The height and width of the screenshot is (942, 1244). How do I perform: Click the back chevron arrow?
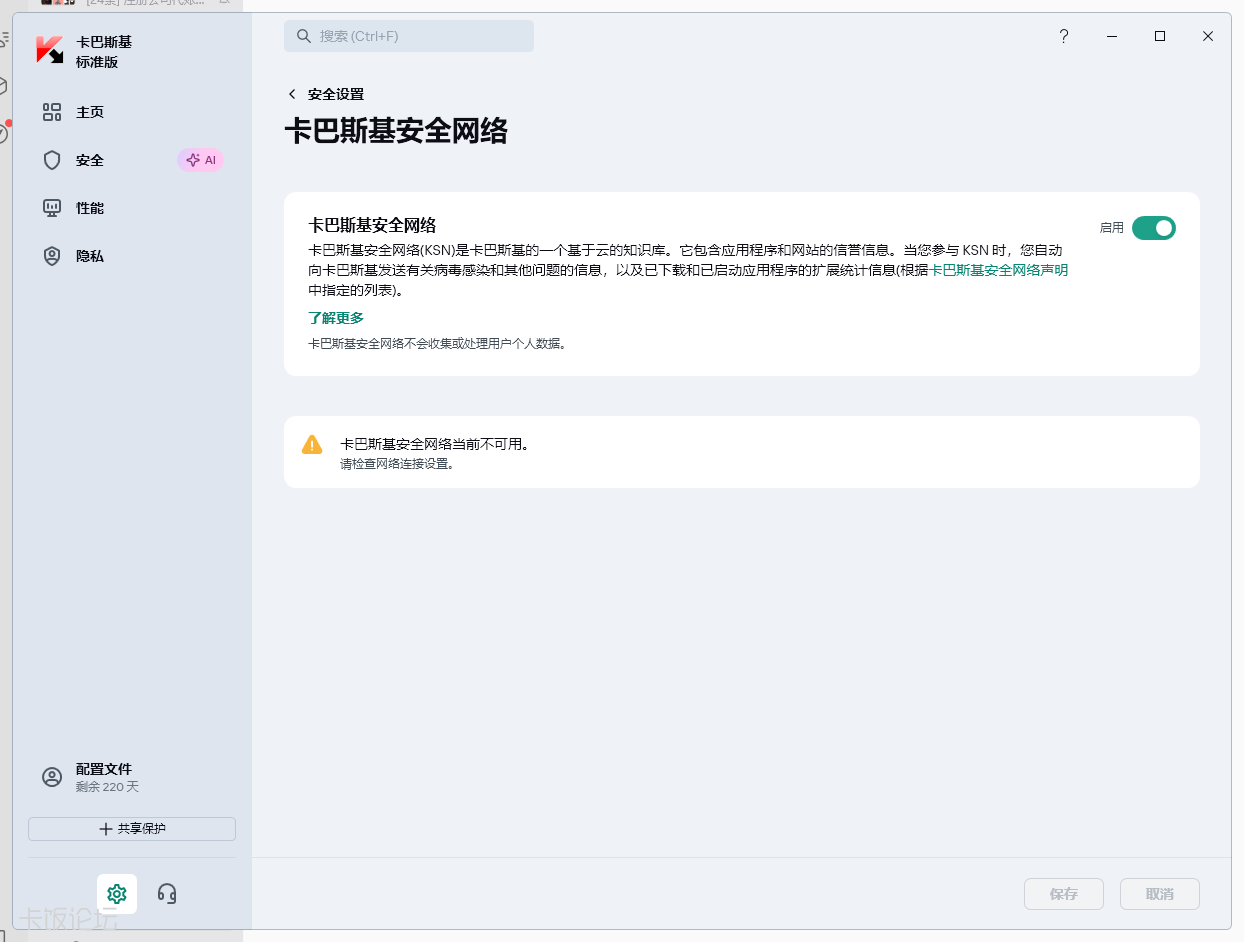coord(292,94)
